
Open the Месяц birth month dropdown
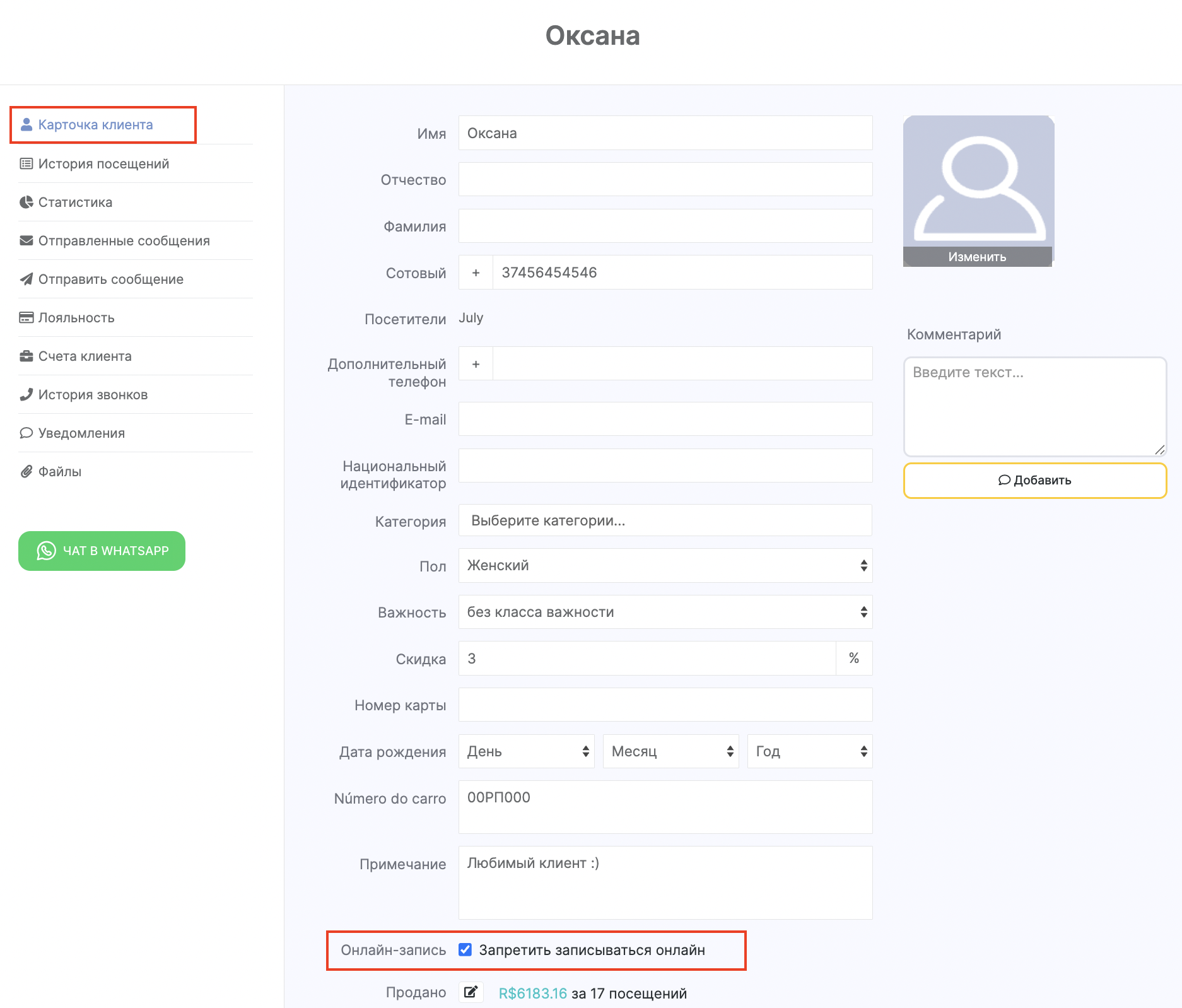(x=670, y=752)
